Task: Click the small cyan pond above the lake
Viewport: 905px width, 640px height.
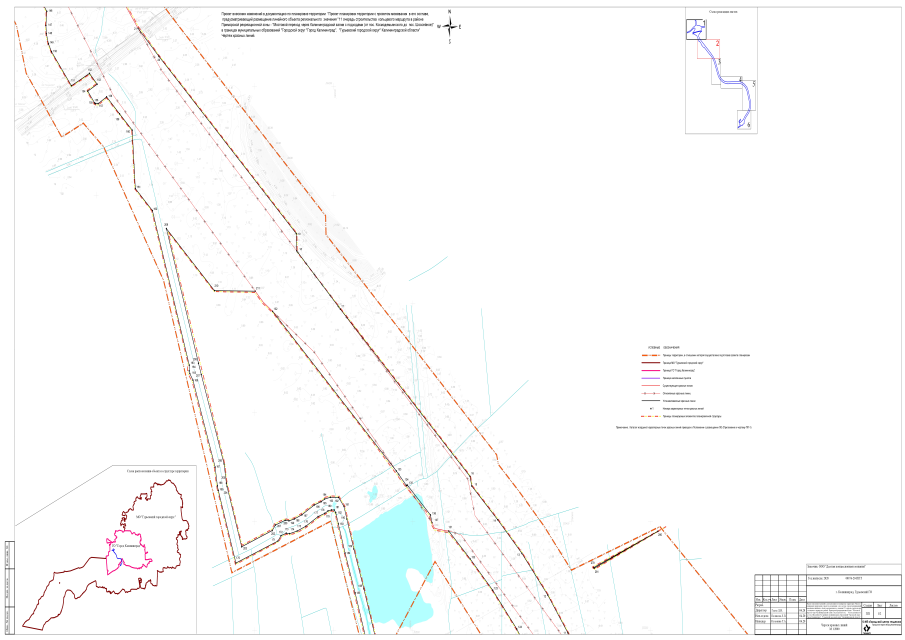Action: (372, 491)
